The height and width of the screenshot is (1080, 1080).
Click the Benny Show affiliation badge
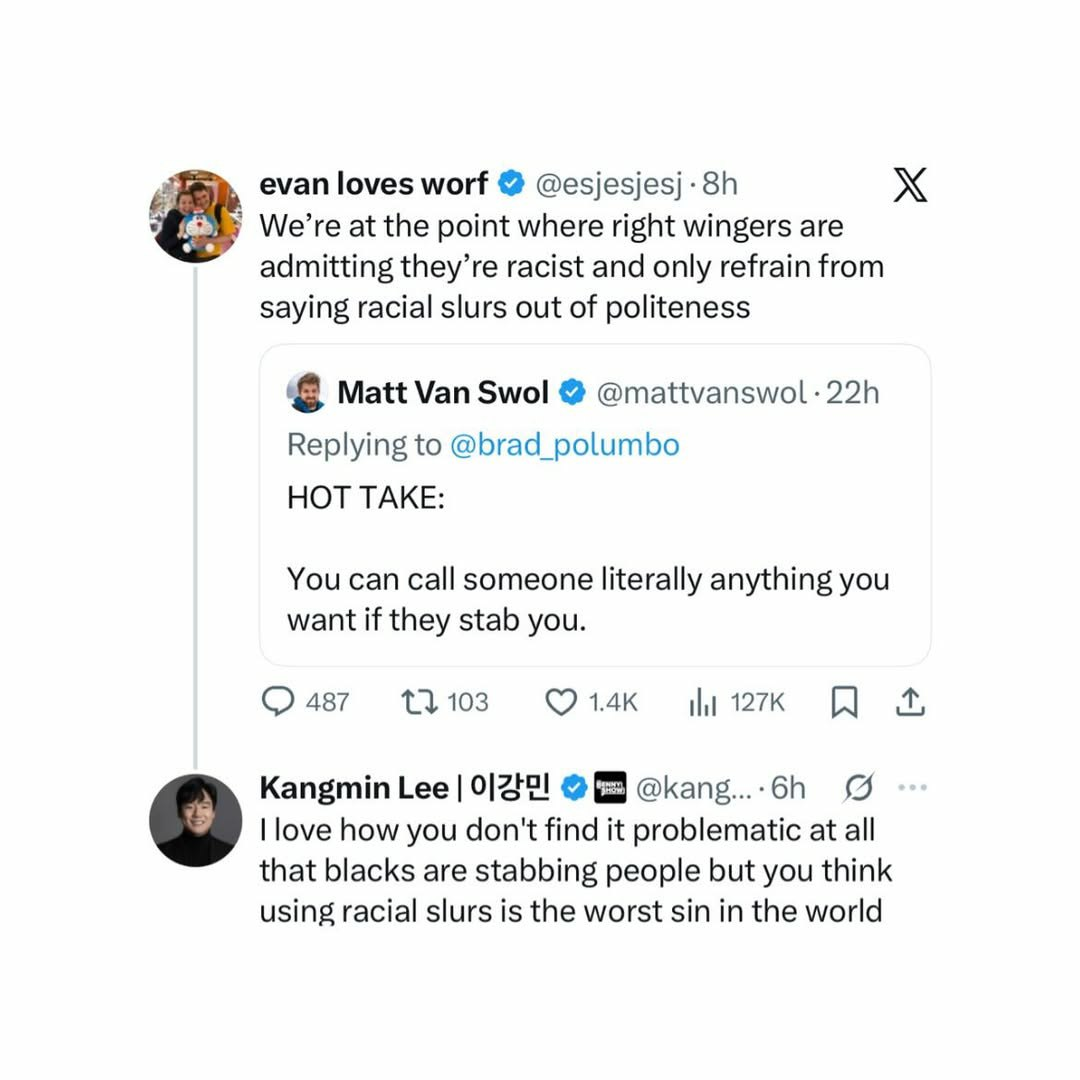coord(609,788)
